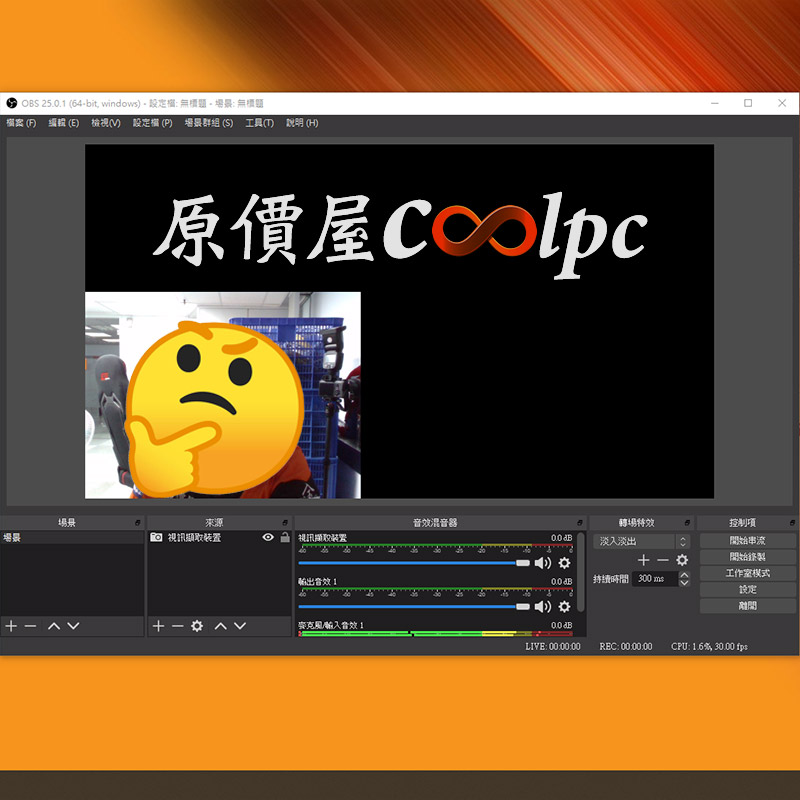This screenshot has height=800, width=800.
Task: Move the source up in the 來源 panel
Action: click(220, 626)
